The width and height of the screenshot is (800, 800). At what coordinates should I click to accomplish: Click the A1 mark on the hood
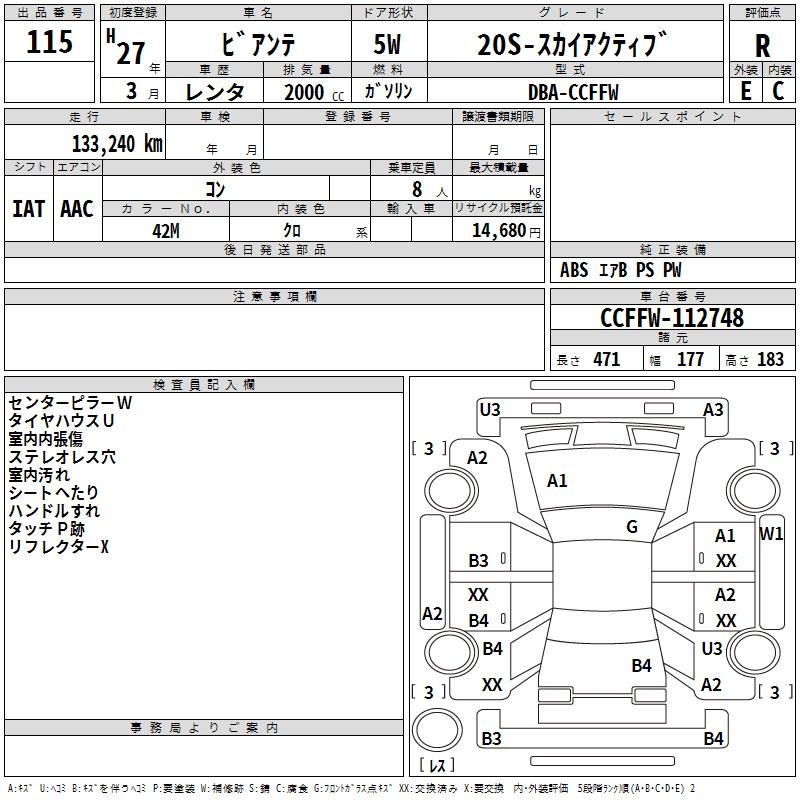[557, 481]
